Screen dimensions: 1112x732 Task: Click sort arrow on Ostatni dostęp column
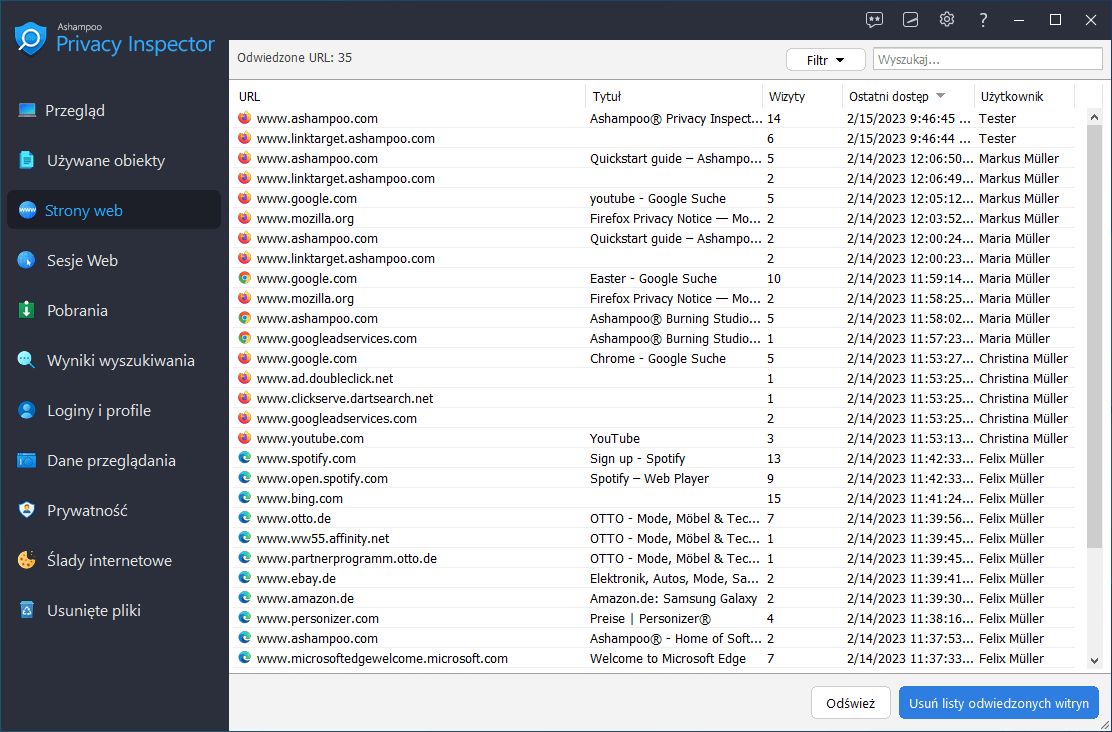pyautogui.click(x=941, y=96)
